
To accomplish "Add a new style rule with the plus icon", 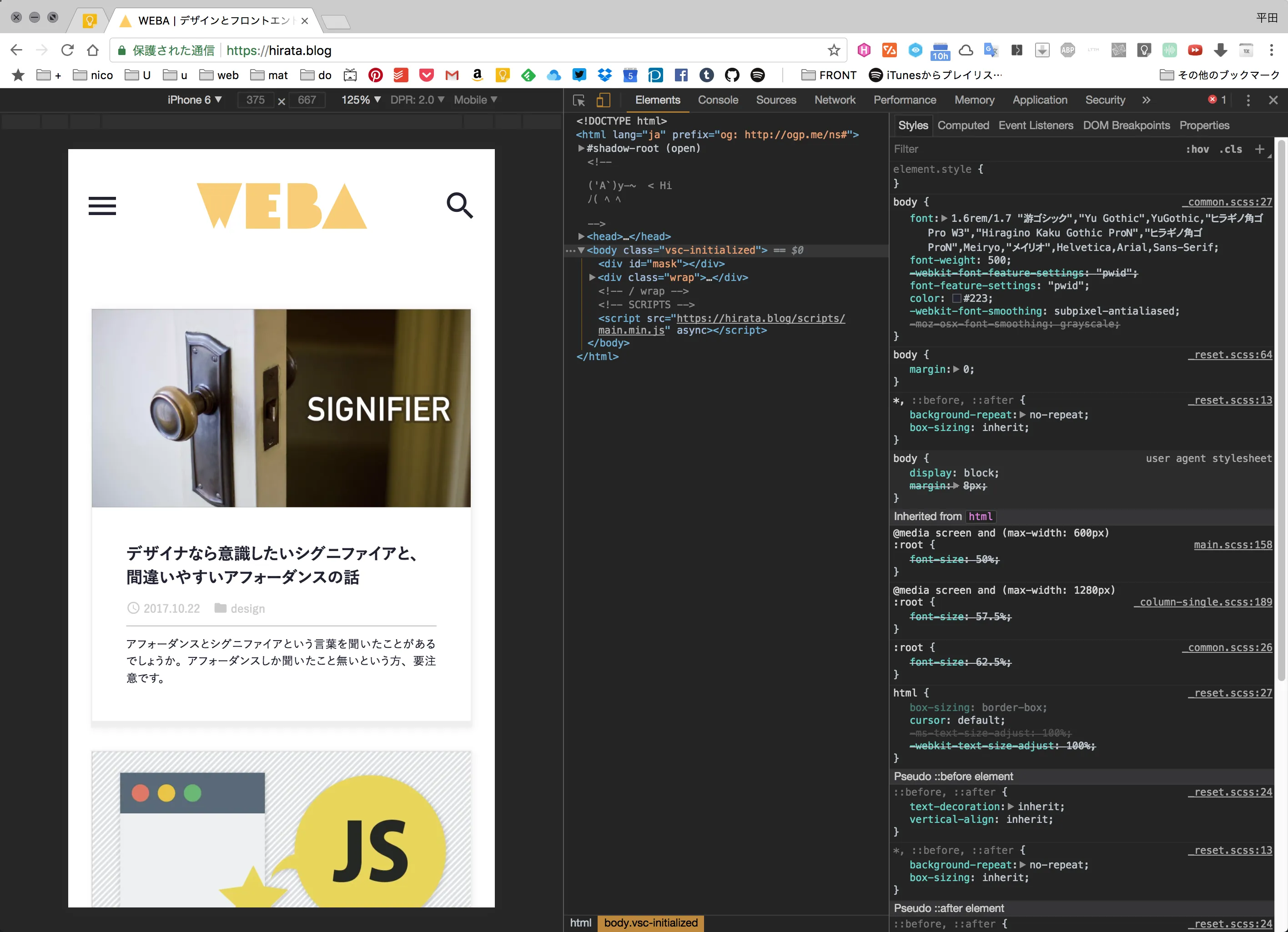I will click(1260, 149).
